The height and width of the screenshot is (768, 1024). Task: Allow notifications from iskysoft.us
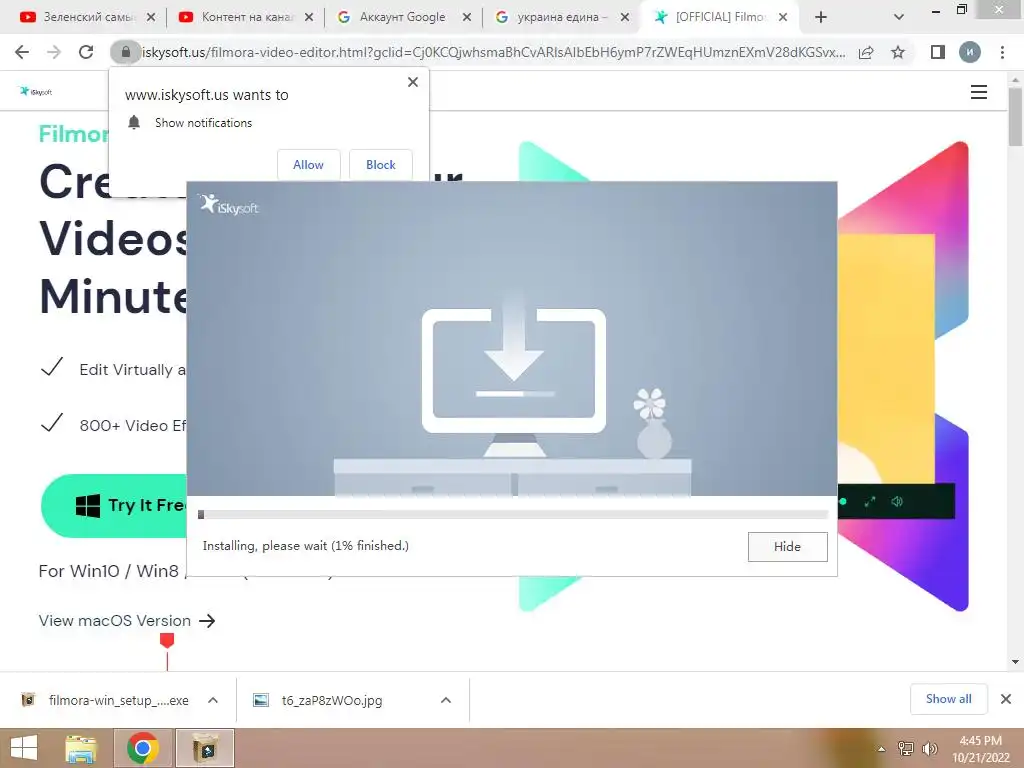(308, 165)
